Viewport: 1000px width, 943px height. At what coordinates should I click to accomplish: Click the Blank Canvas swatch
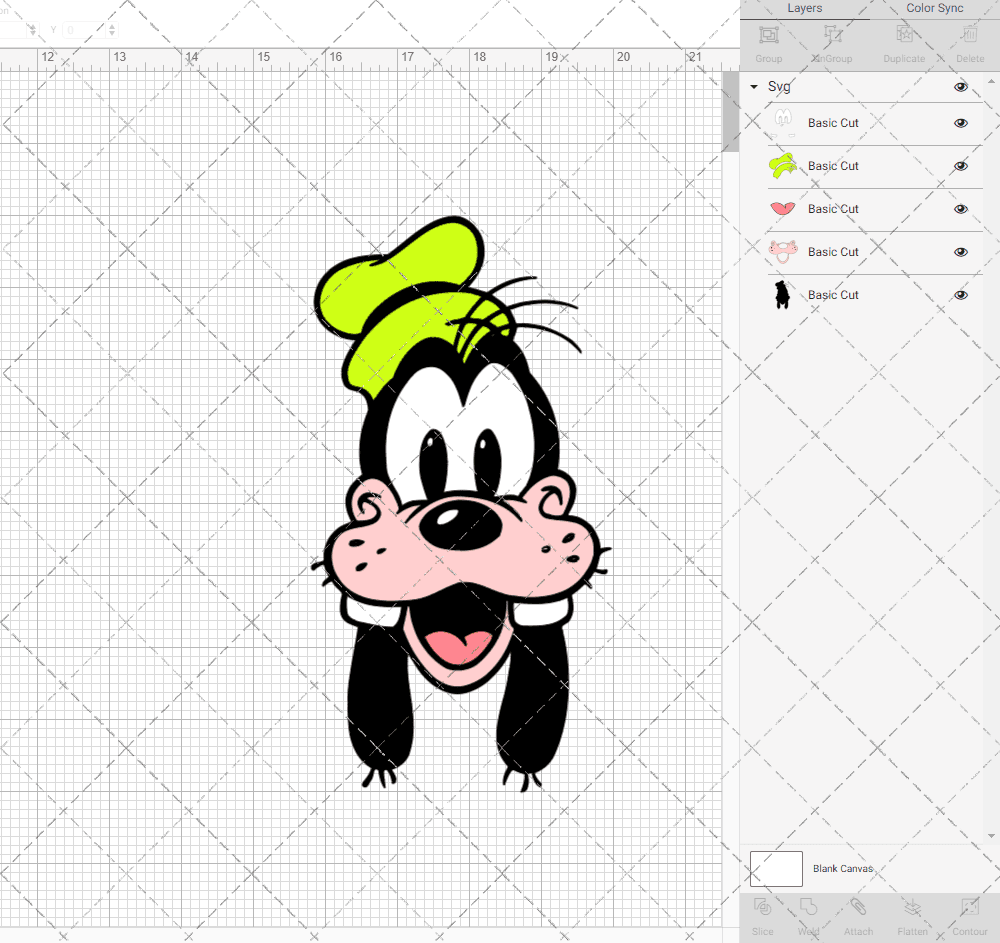click(x=776, y=868)
